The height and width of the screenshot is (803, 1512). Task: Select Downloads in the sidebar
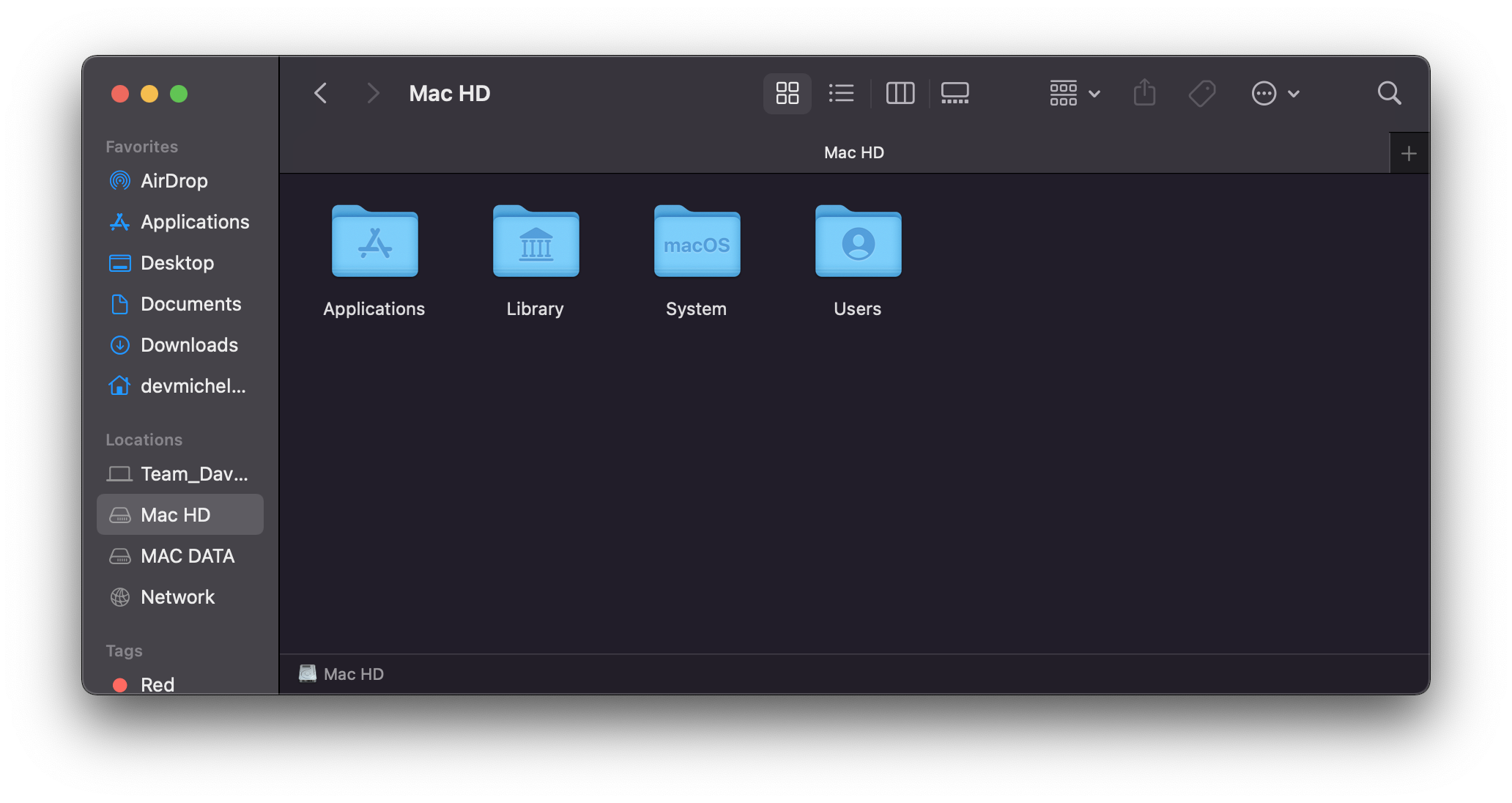pos(189,345)
